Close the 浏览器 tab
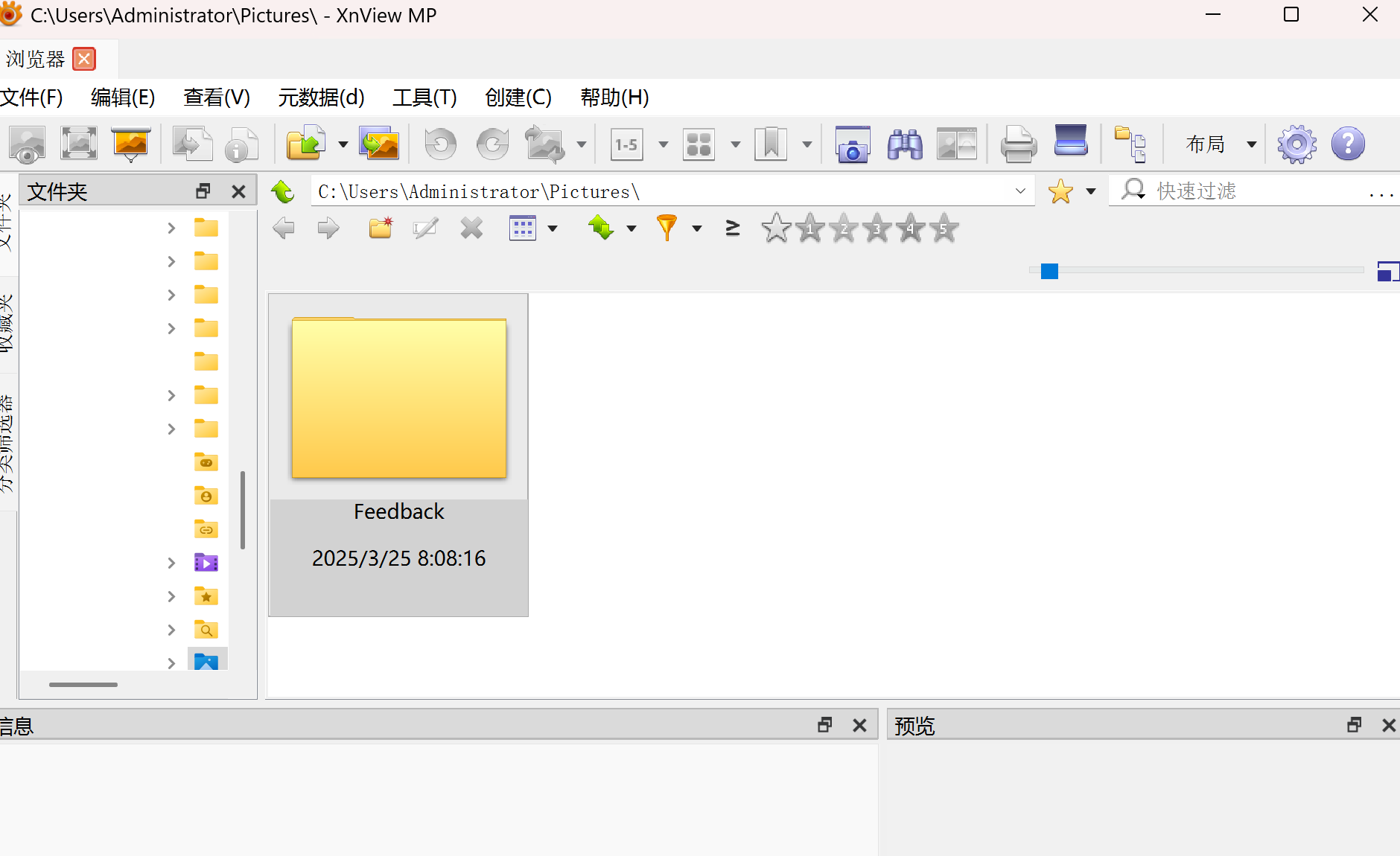The width and height of the screenshot is (1400, 856). click(84, 59)
